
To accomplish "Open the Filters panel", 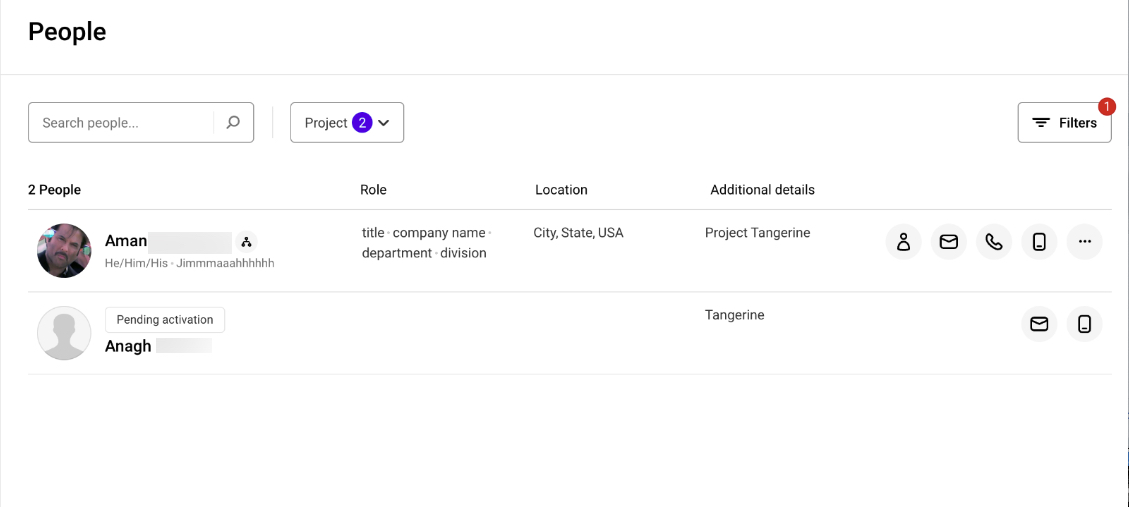I will (x=1064, y=123).
